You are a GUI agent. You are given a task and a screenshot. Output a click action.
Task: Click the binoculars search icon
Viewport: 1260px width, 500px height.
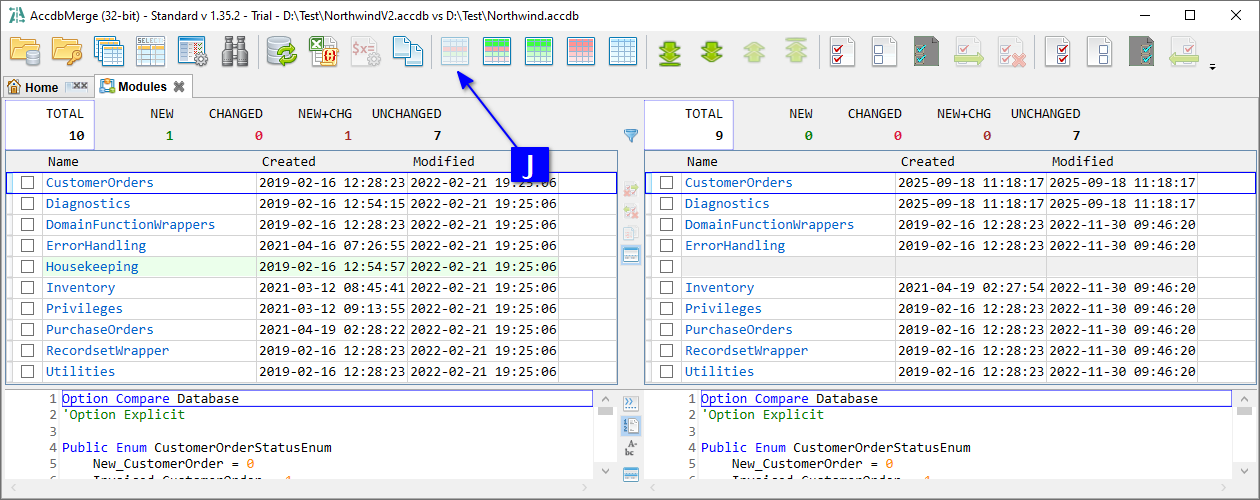[x=235, y=51]
